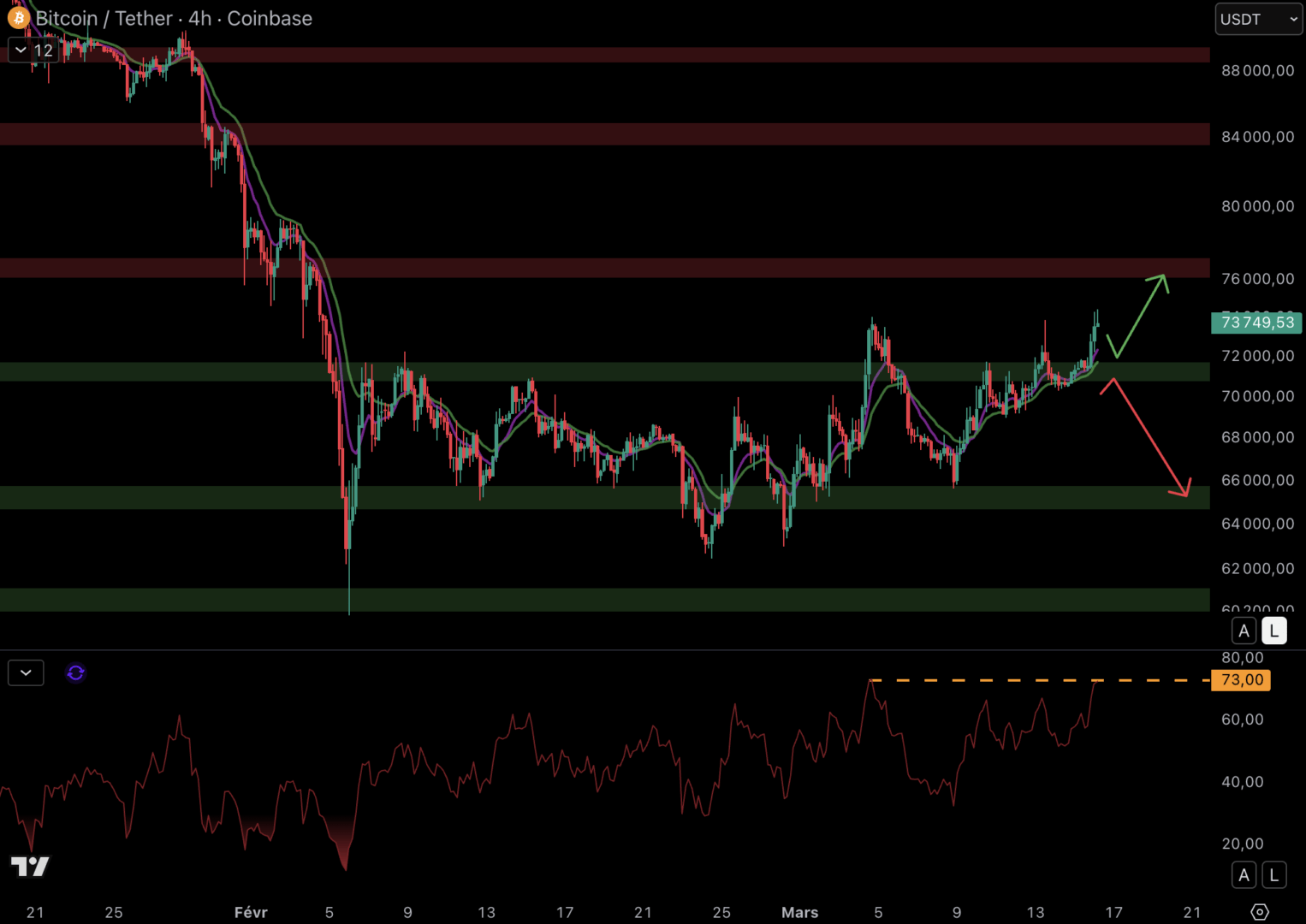
Task: Click the TradingView logo watermark
Action: [30, 867]
